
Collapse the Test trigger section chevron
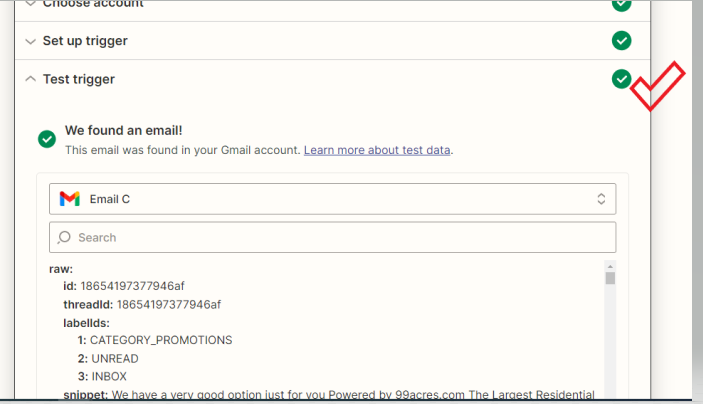point(30,79)
